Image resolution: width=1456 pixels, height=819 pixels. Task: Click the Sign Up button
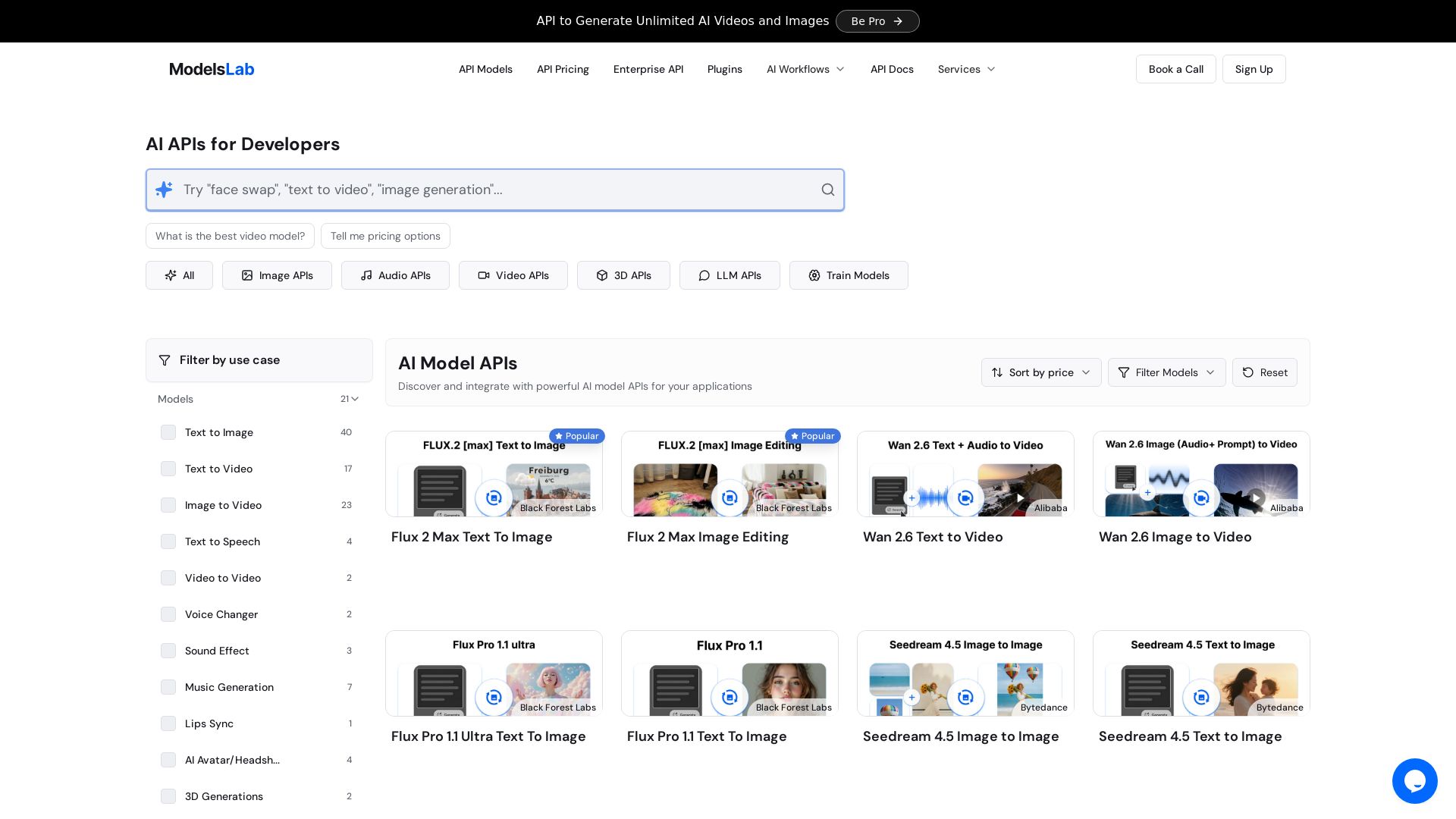(x=1254, y=69)
